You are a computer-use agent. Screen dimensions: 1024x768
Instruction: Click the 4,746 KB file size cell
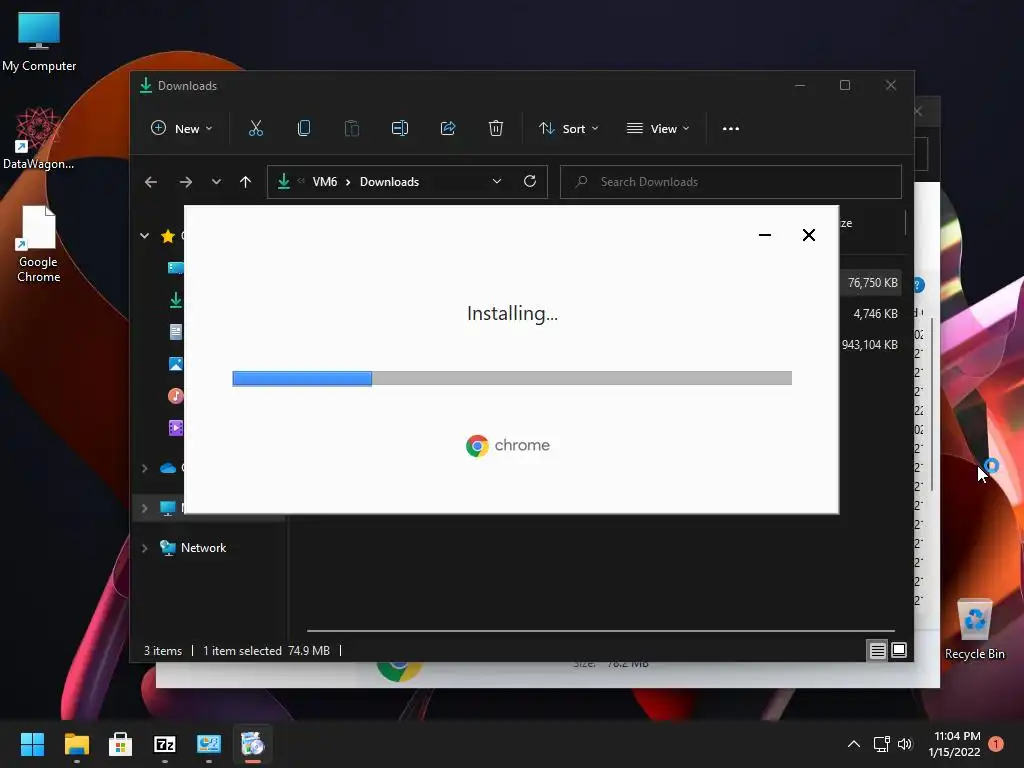875,314
